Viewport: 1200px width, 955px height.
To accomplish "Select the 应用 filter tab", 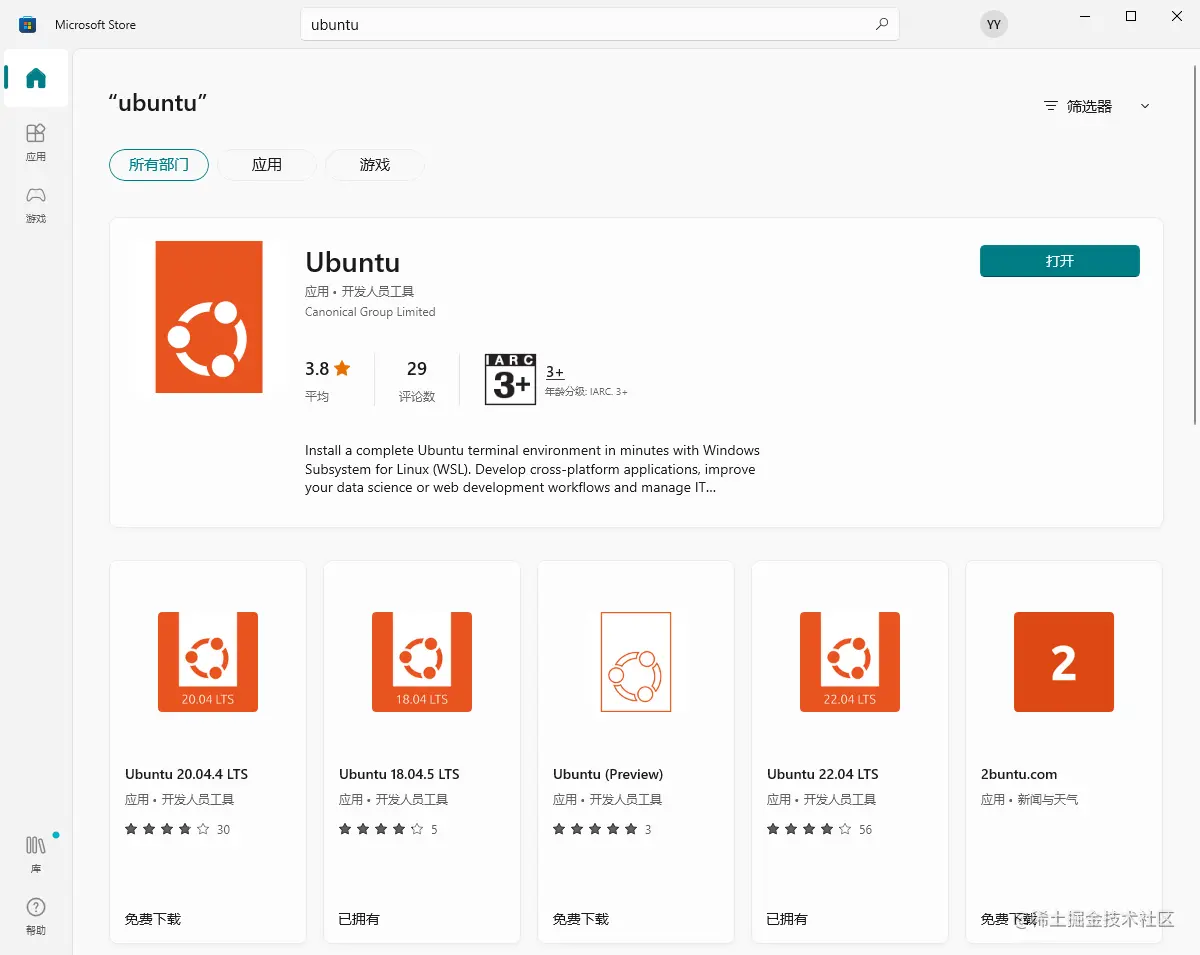I will 267,165.
